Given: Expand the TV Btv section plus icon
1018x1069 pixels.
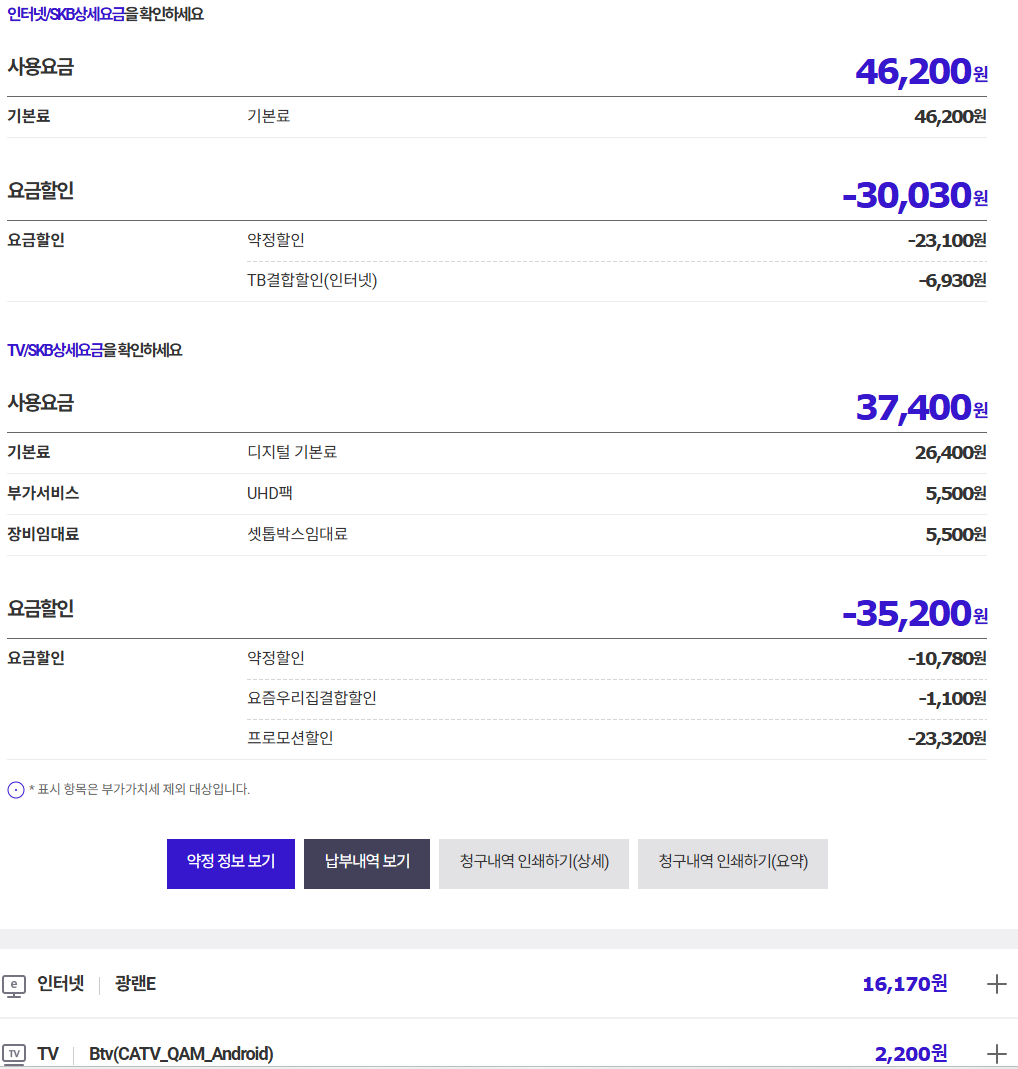Looking at the screenshot, I should point(996,1053).
